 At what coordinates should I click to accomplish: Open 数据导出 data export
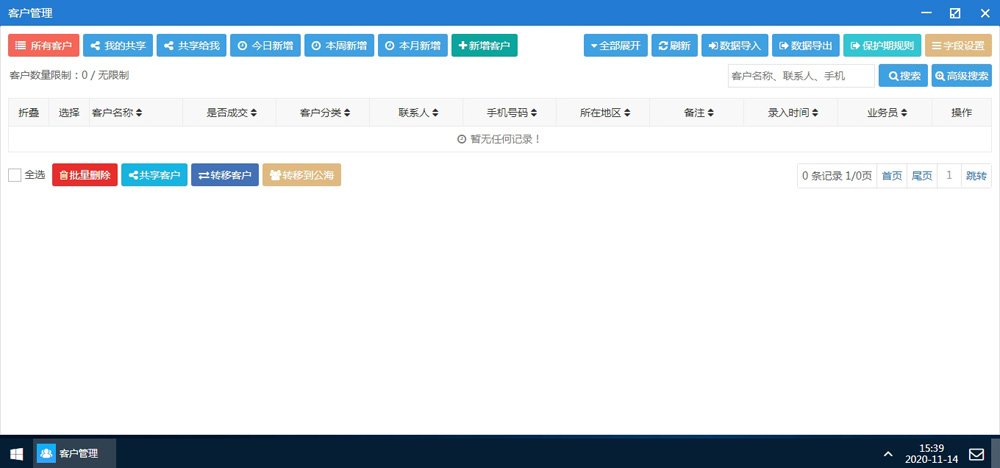click(x=804, y=46)
